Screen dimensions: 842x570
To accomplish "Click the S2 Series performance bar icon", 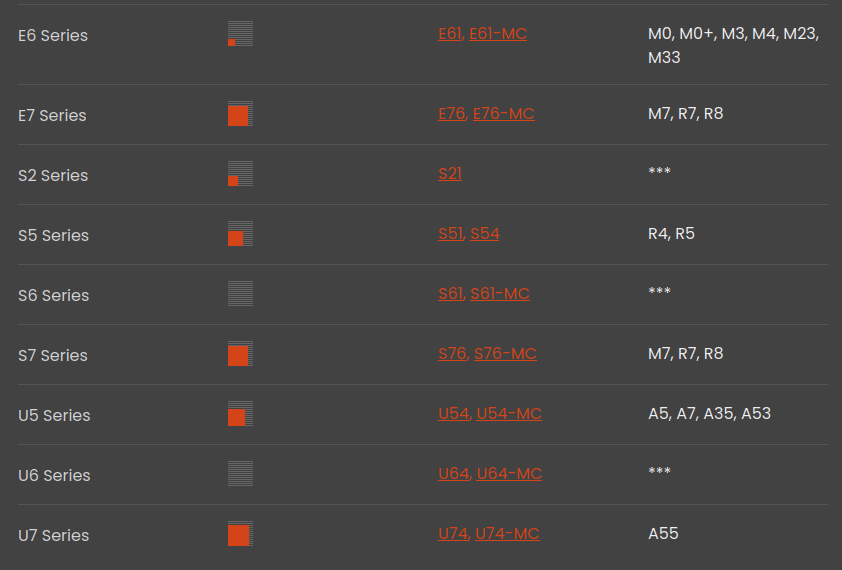I will (240, 174).
